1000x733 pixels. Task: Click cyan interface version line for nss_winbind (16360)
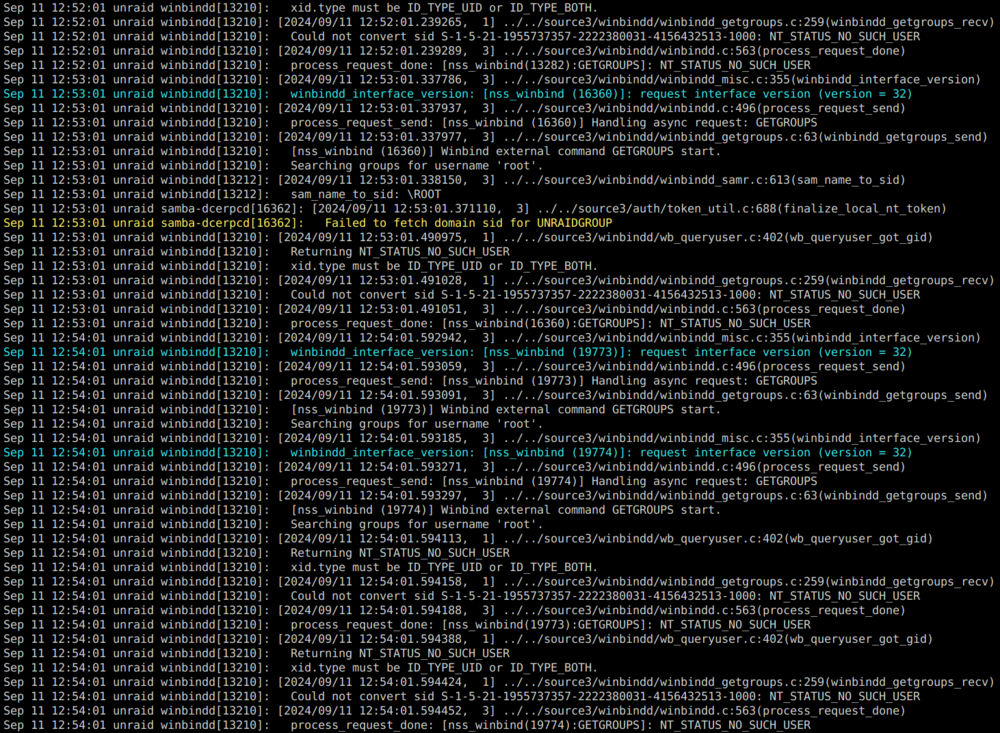coord(457,94)
